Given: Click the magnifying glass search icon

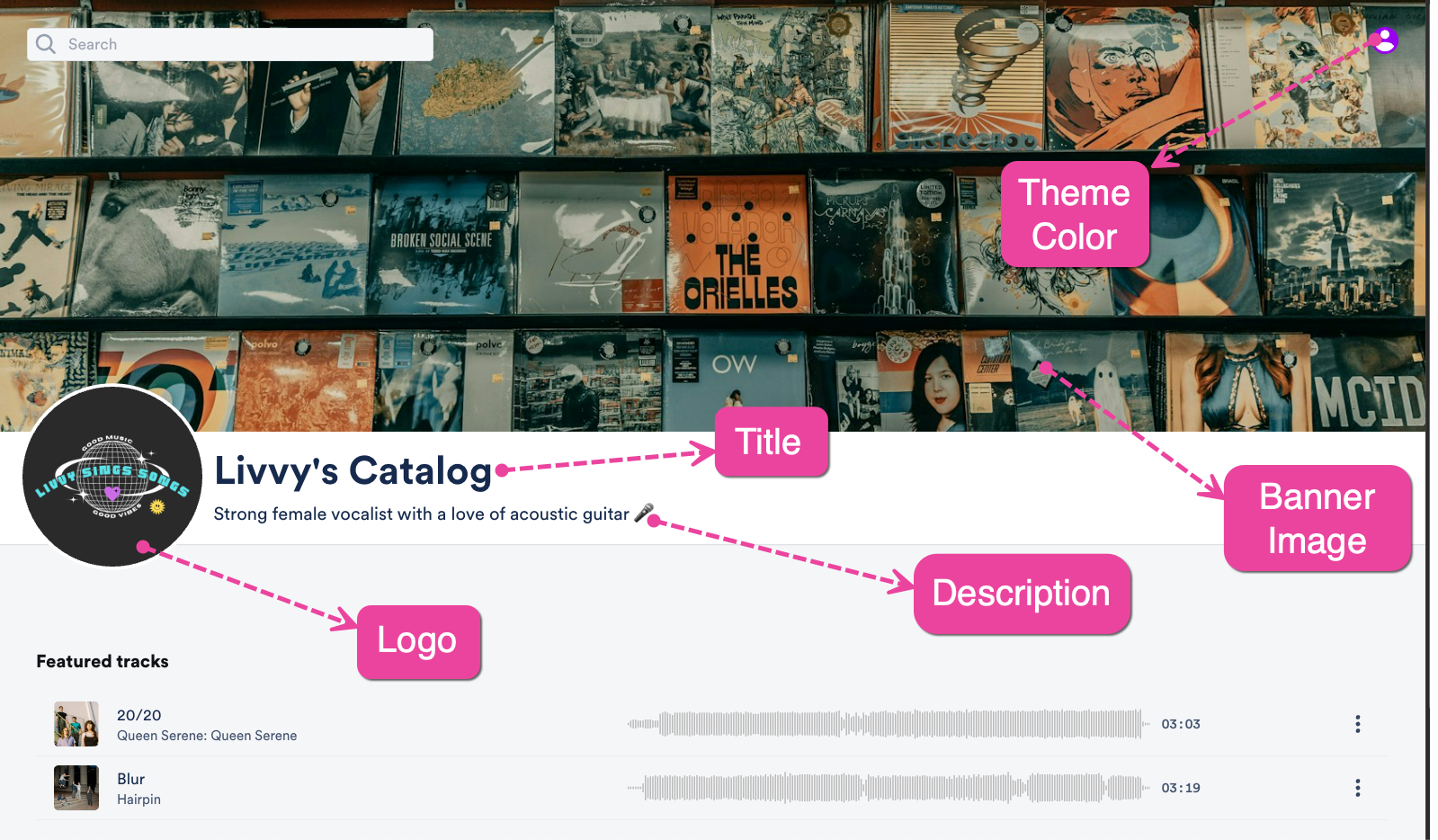Looking at the screenshot, I should (46, 44).
